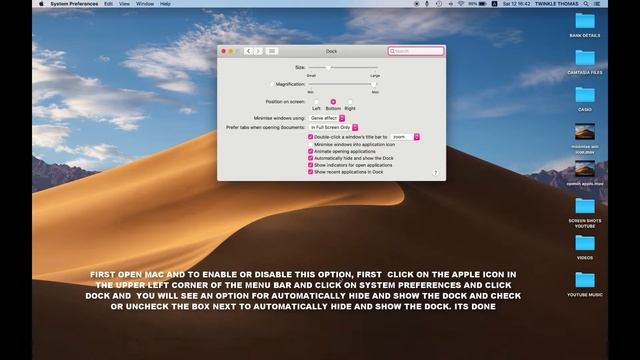Toggle Double-click a window's title bar checkbox
Viewport: 640px width, 360px height.
pos(310,137)
